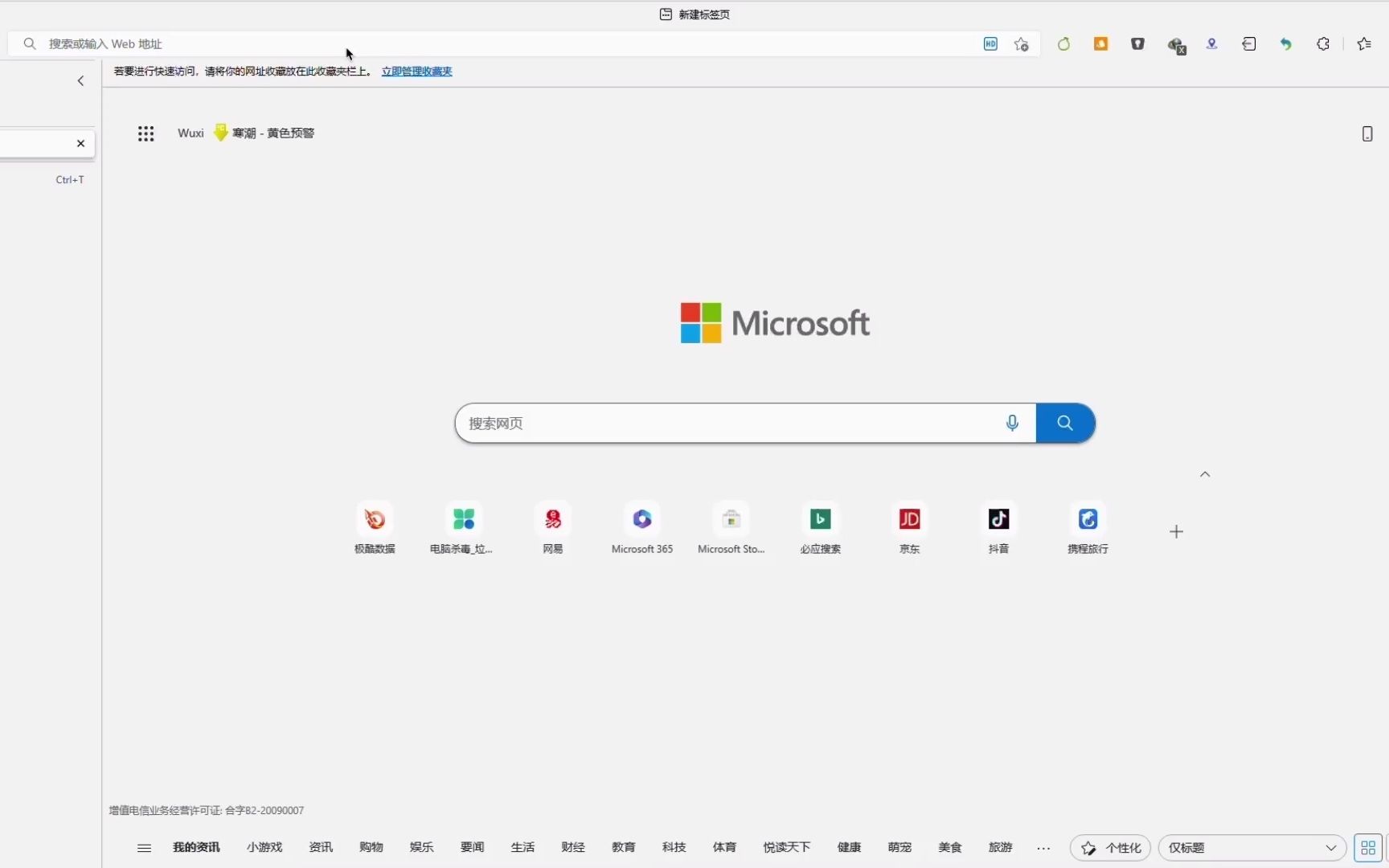The image size is (1389, 868).
Task: Open the Microsoft 365 quick link
Action: [642, 529]
